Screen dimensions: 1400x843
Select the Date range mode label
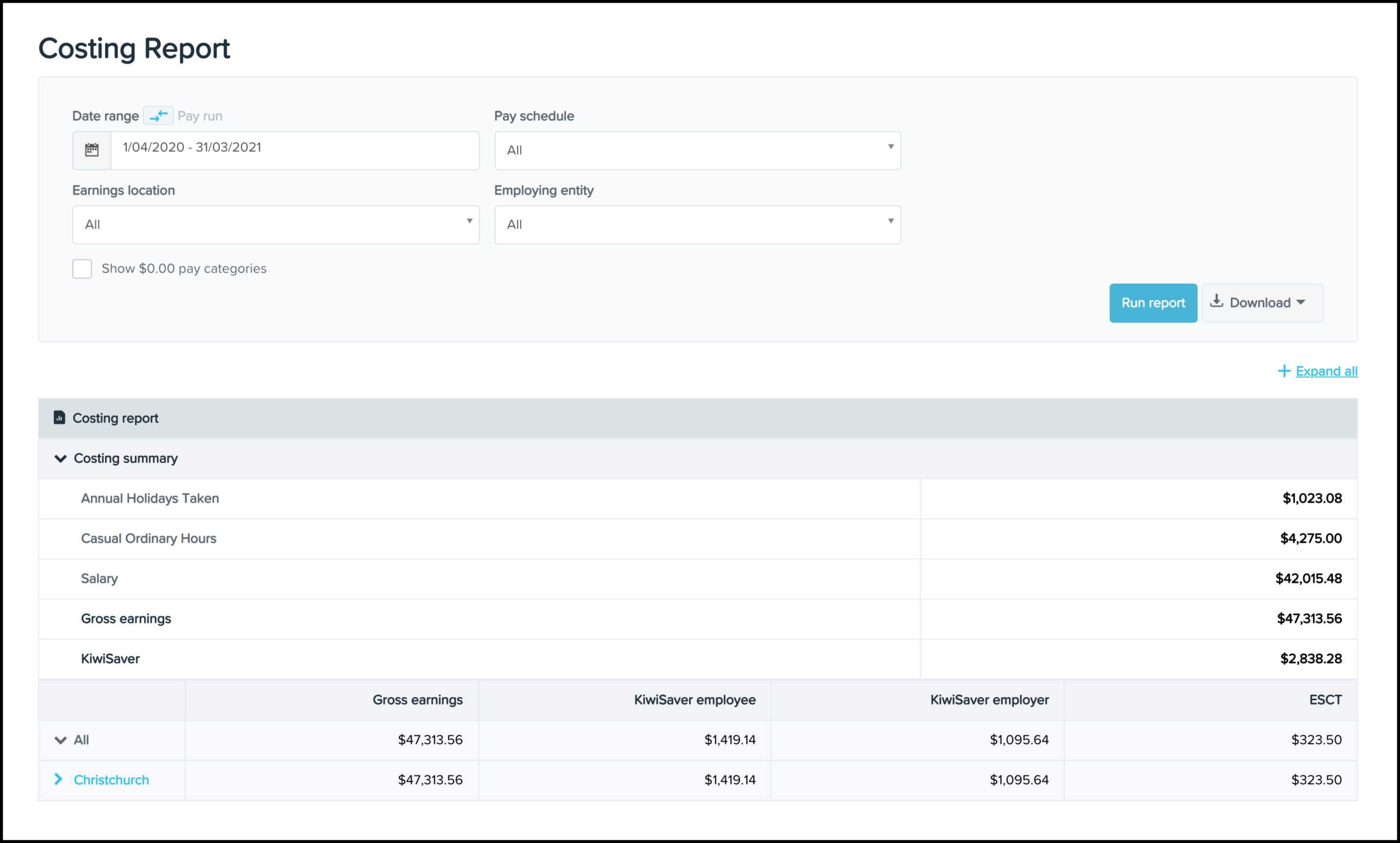coord(106,116)
